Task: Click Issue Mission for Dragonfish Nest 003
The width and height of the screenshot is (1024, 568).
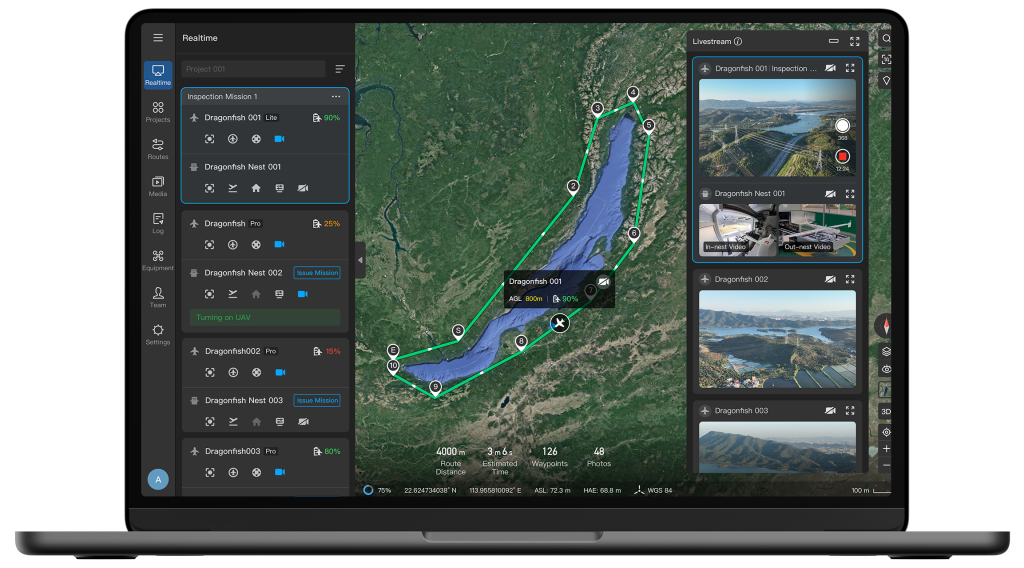Action: tap(317, 400)
